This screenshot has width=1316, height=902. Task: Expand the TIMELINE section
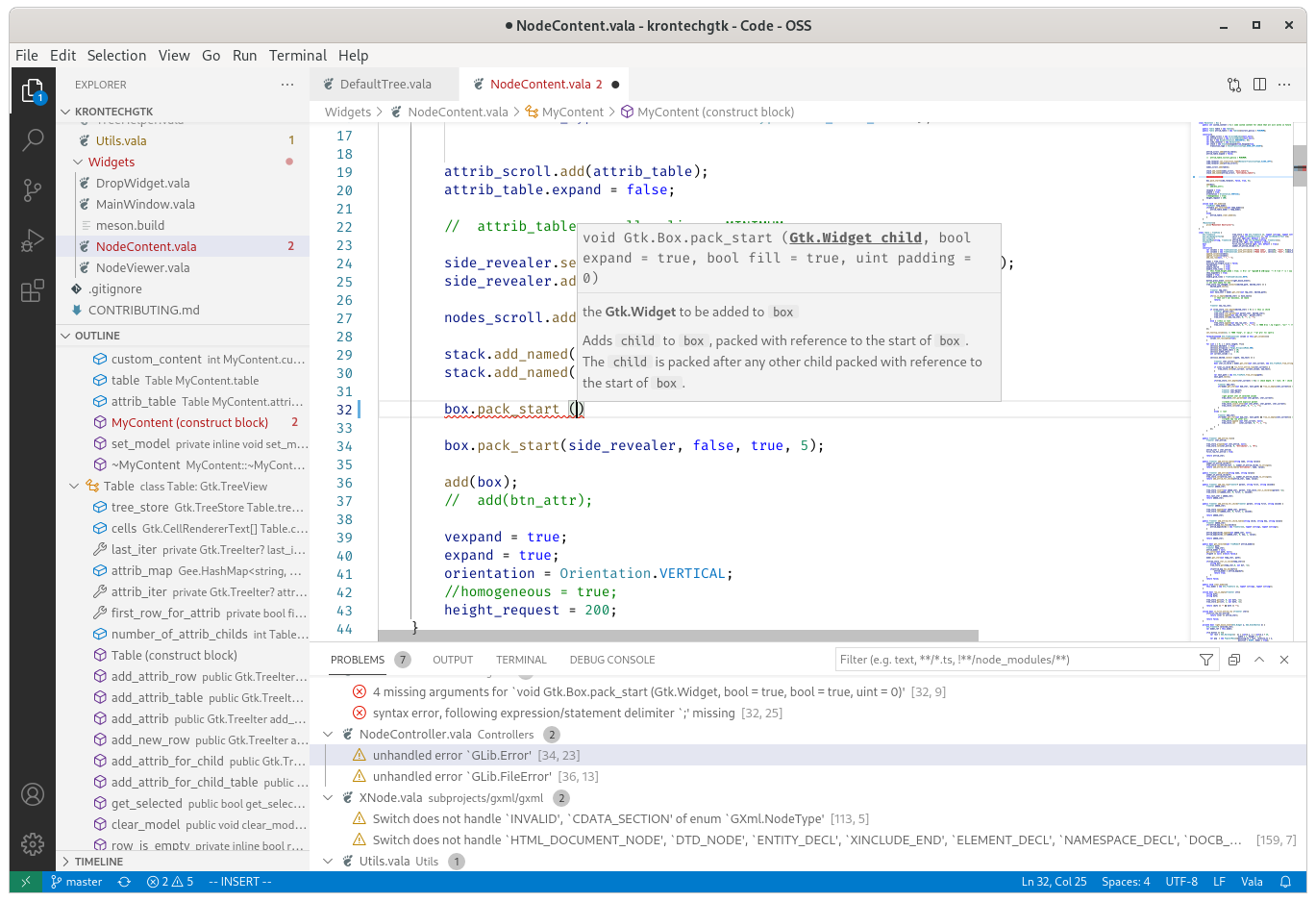(183, 862)
